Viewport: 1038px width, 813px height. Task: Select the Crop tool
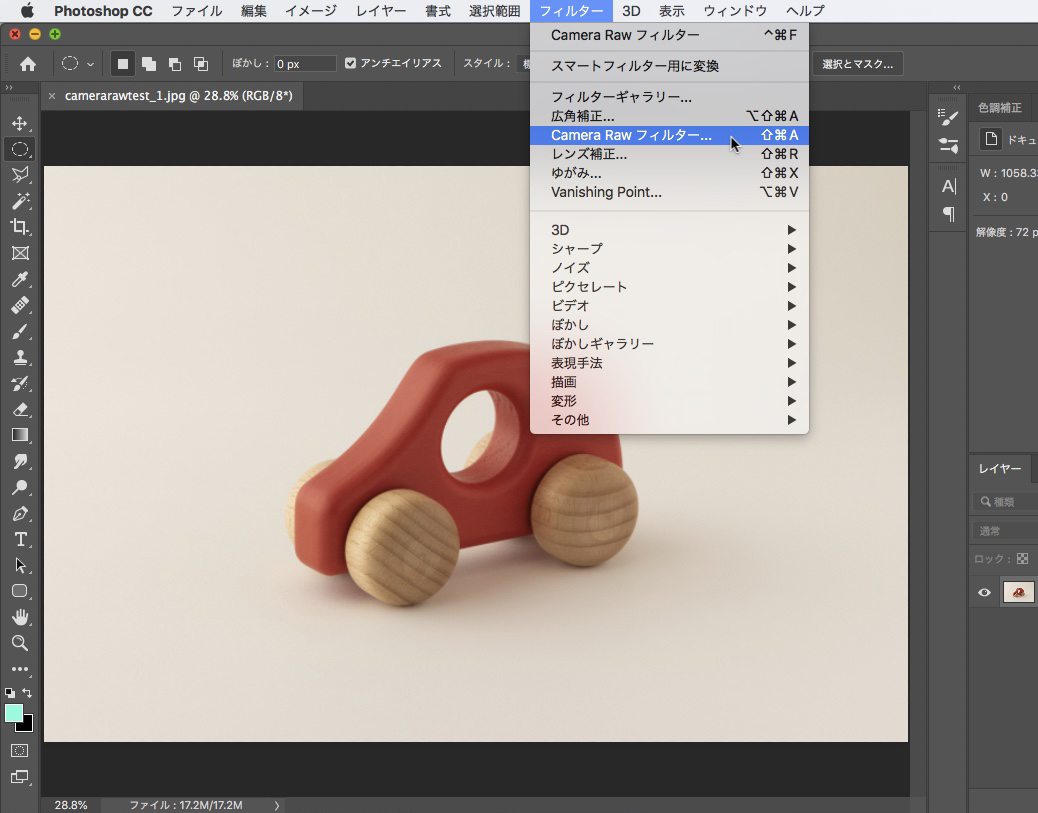pyautogui.click(x=19, y=227)
